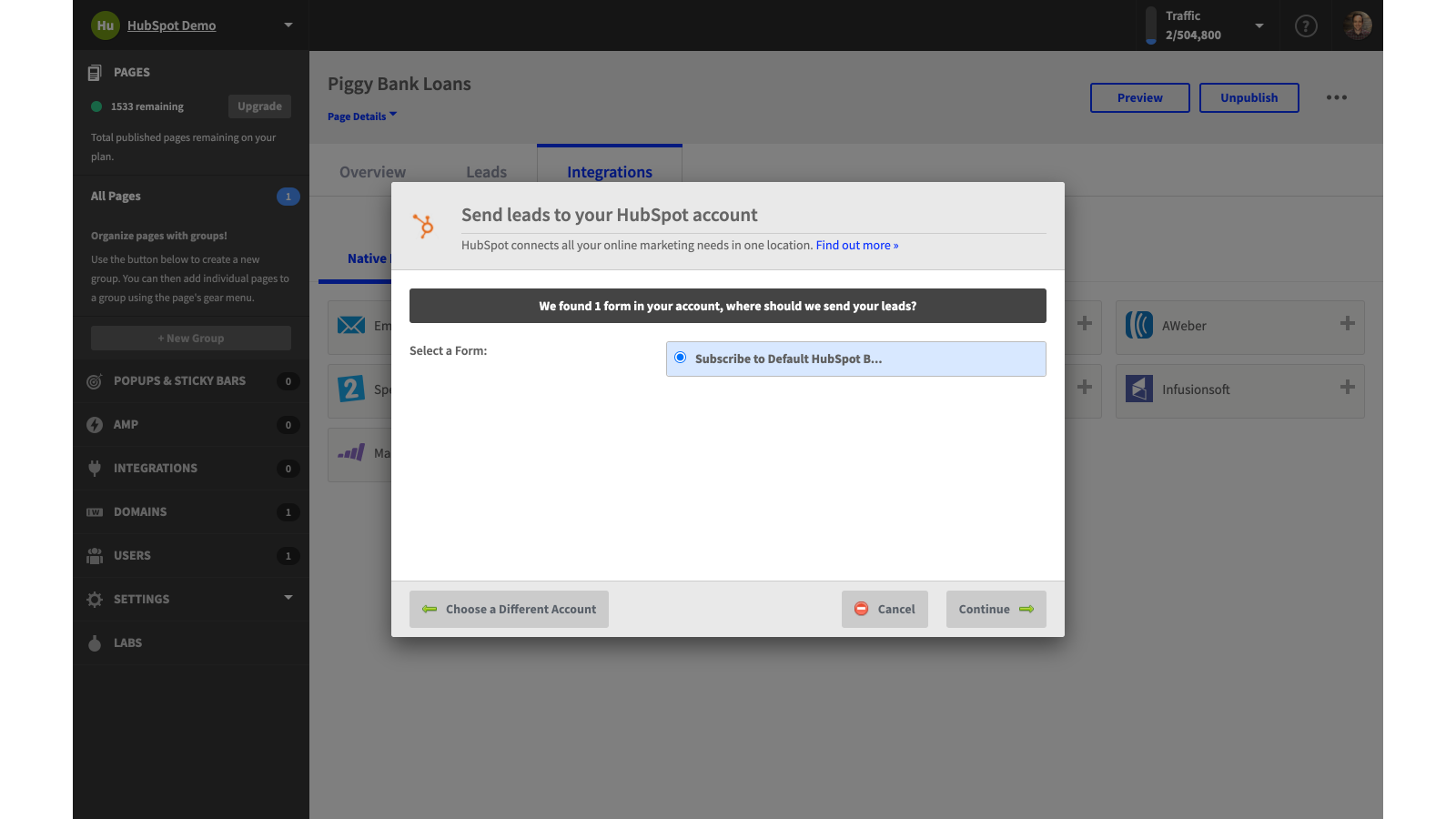Click the Unpublish button
Screen dimensions: 1456x819
pos(1249,98)
